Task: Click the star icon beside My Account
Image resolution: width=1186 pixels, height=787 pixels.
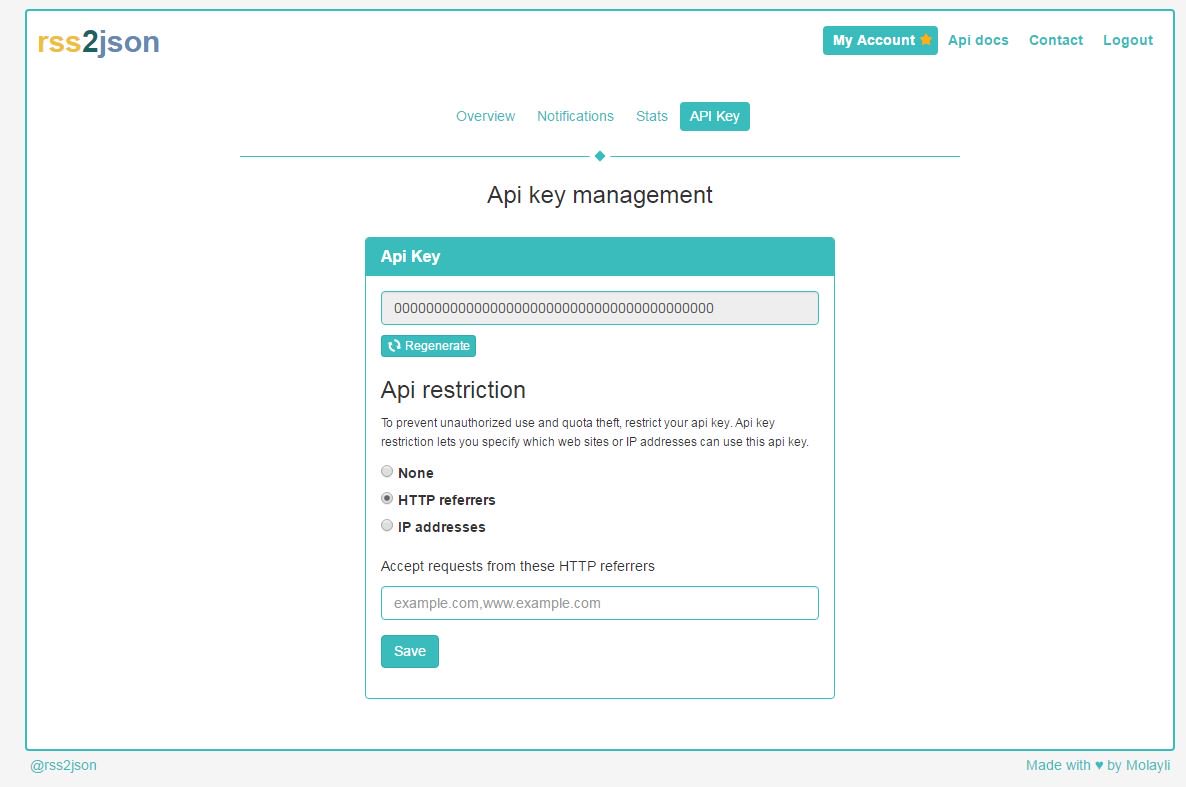Action: tap(925, 40)
